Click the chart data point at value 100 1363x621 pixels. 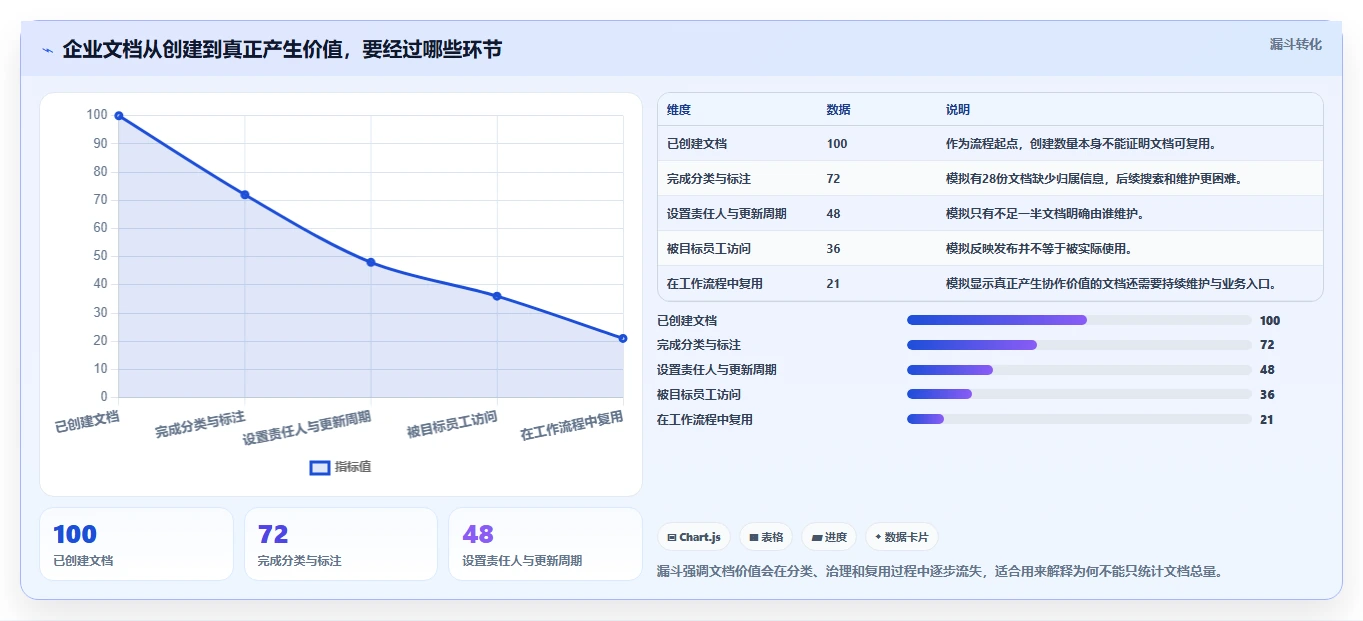tap(119, 116)
